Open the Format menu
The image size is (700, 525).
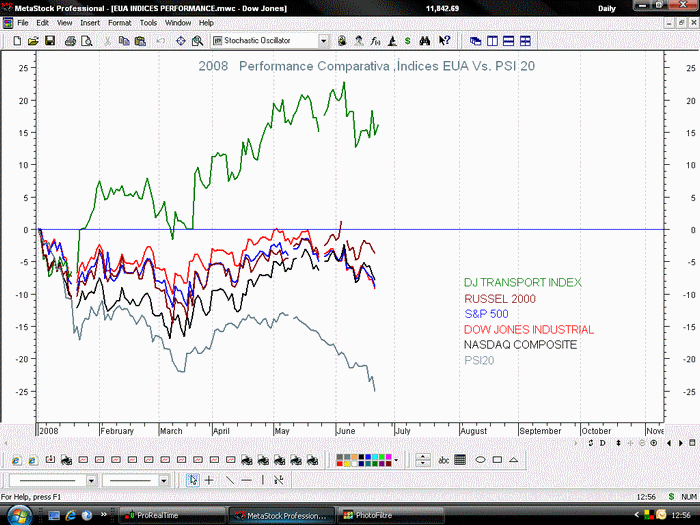click(x=120, y=23)
